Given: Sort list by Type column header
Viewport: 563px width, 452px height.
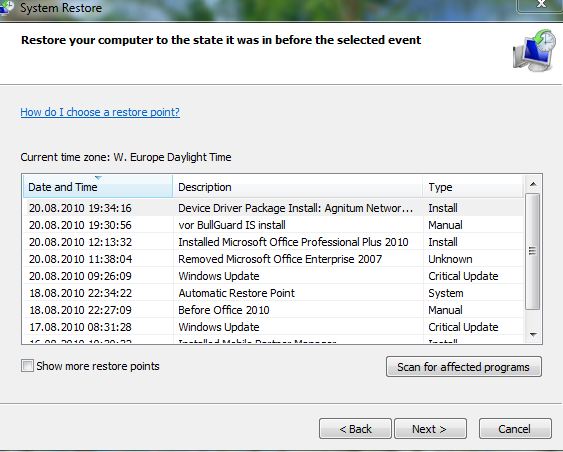Looking at the screenshot, I should [473, 187].
